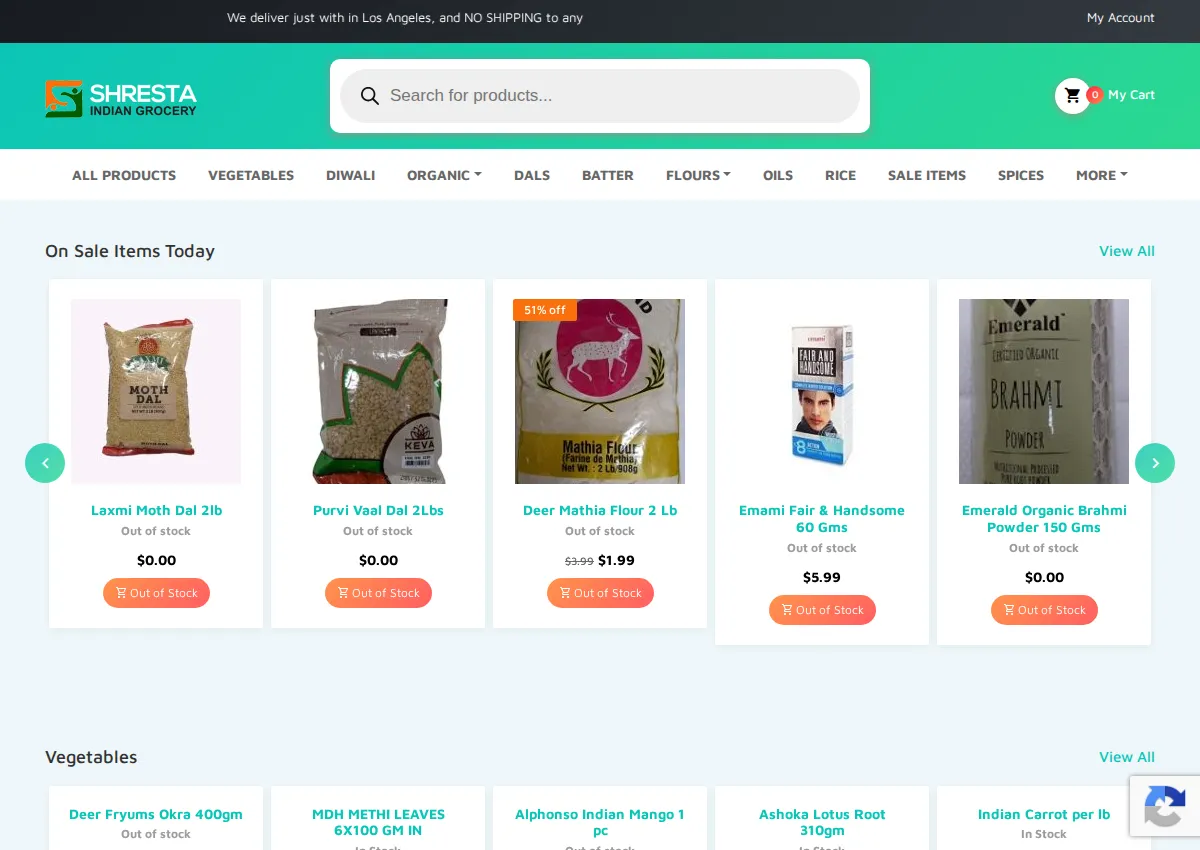Screen dimensions: 1200x850
Task: Click the $5.99 price text
Action: (822, 577)
